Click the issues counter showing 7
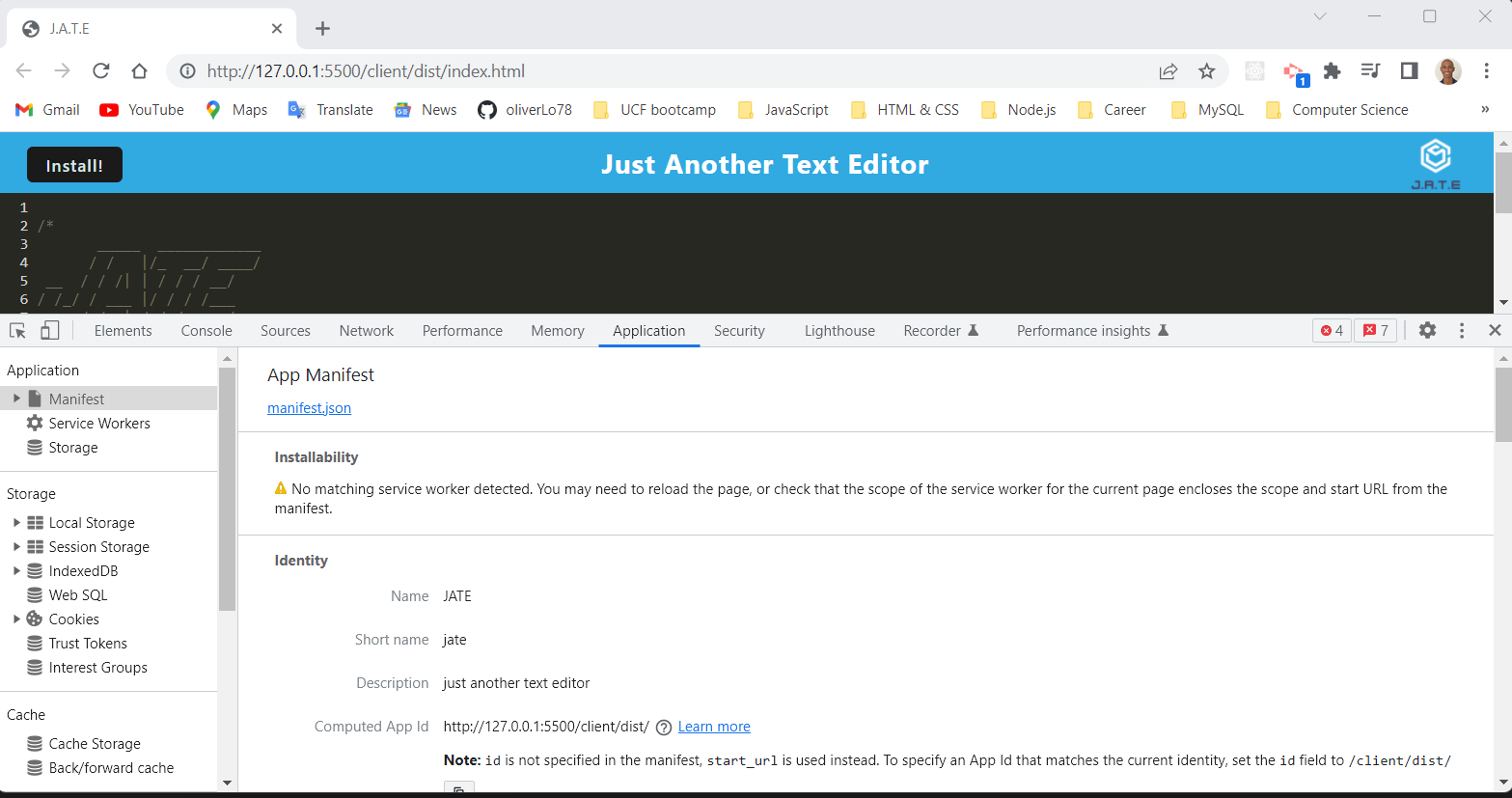 pyautogui.click(x=1375, y=330)
